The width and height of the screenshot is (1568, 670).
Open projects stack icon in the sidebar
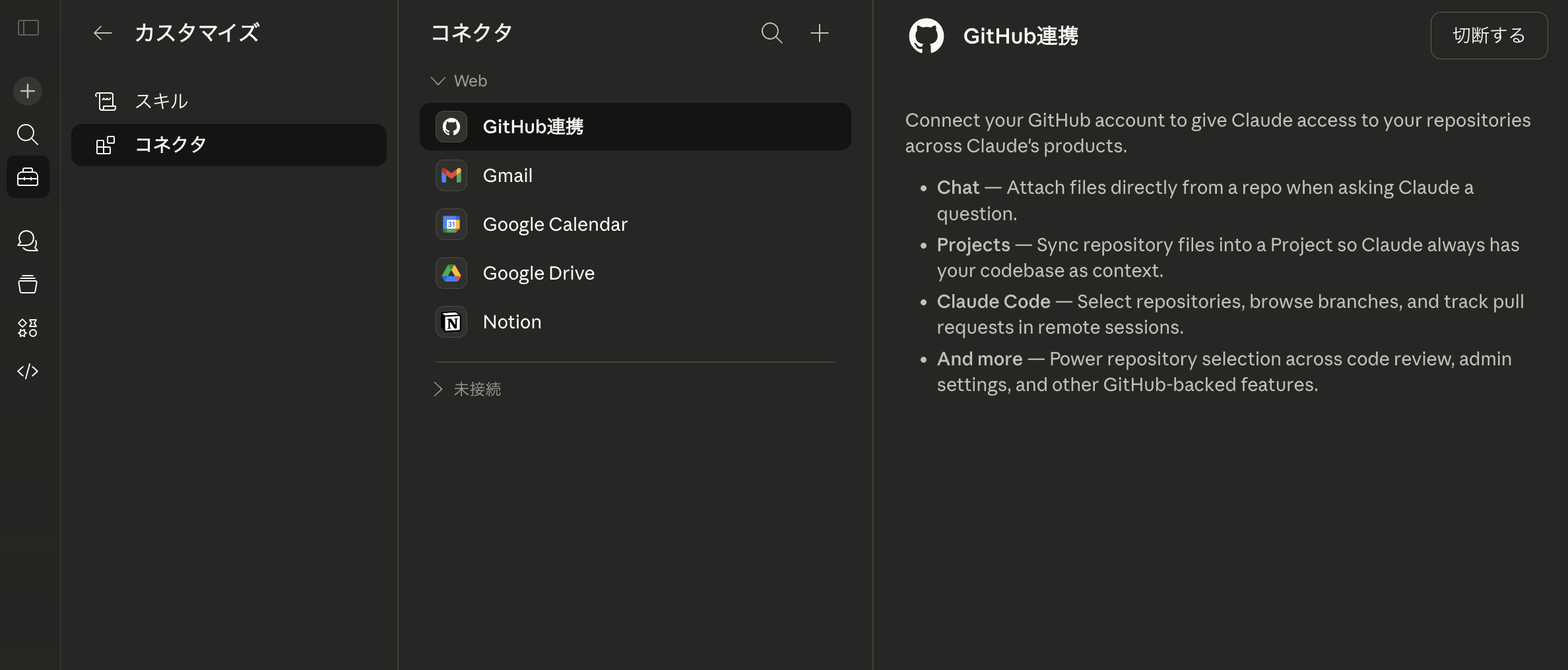(28, 284)
